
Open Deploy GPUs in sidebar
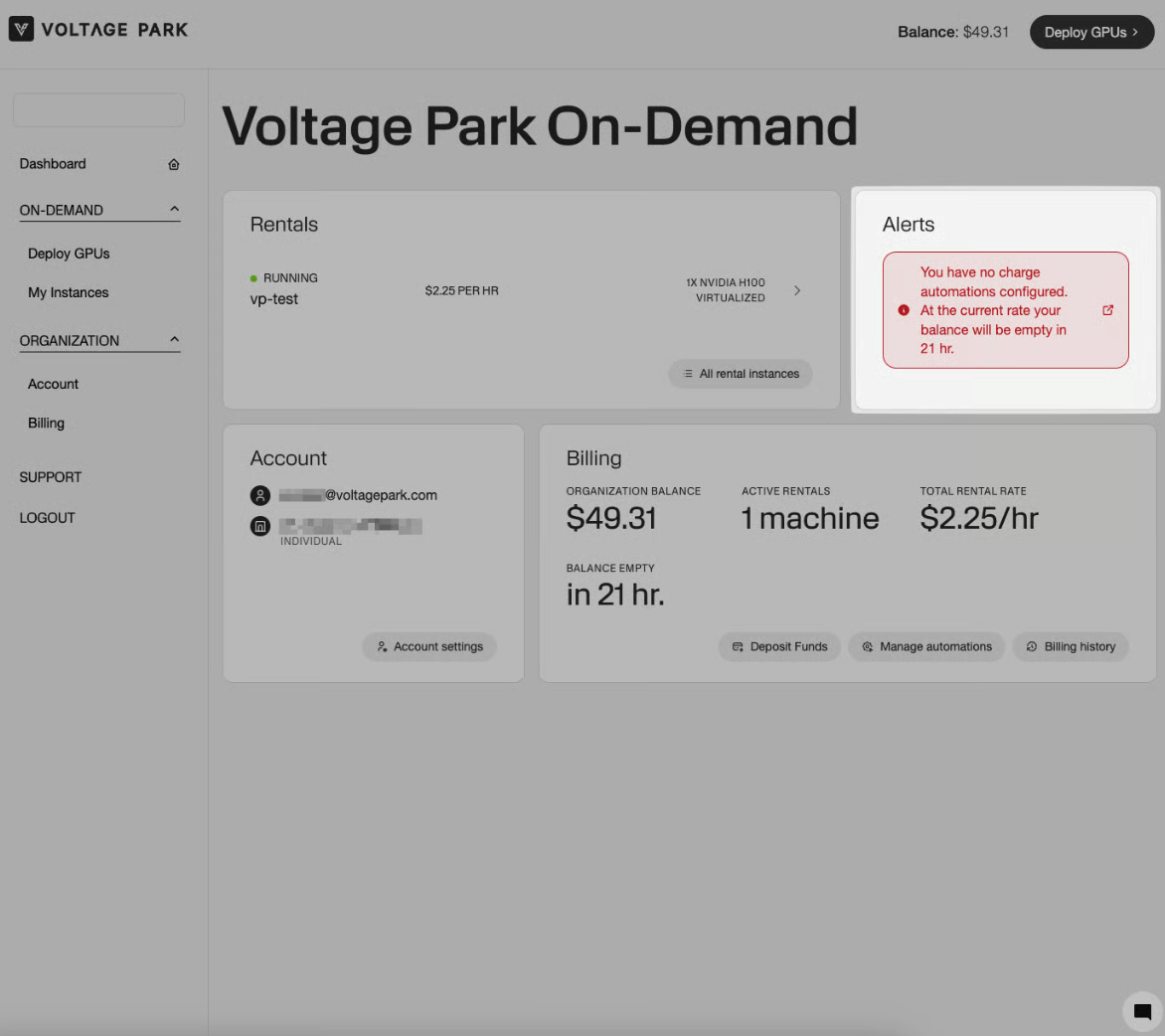tap(69, 254)
